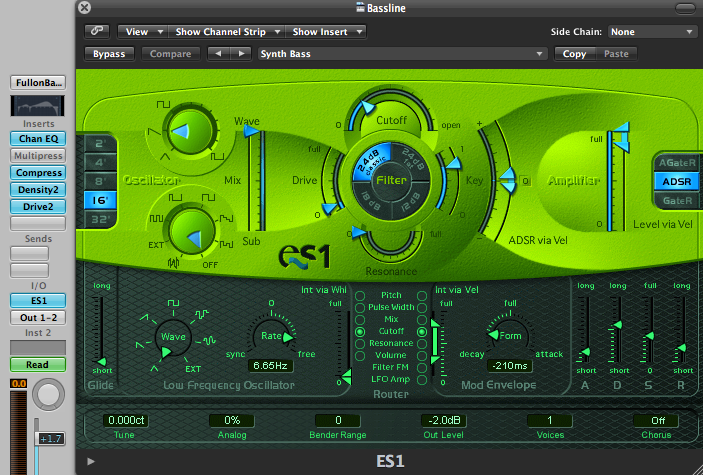Click the Chan EQ insert slot
Image resolution: width=703 pixels, height=475 pixels.
click(x=38, y=139)
